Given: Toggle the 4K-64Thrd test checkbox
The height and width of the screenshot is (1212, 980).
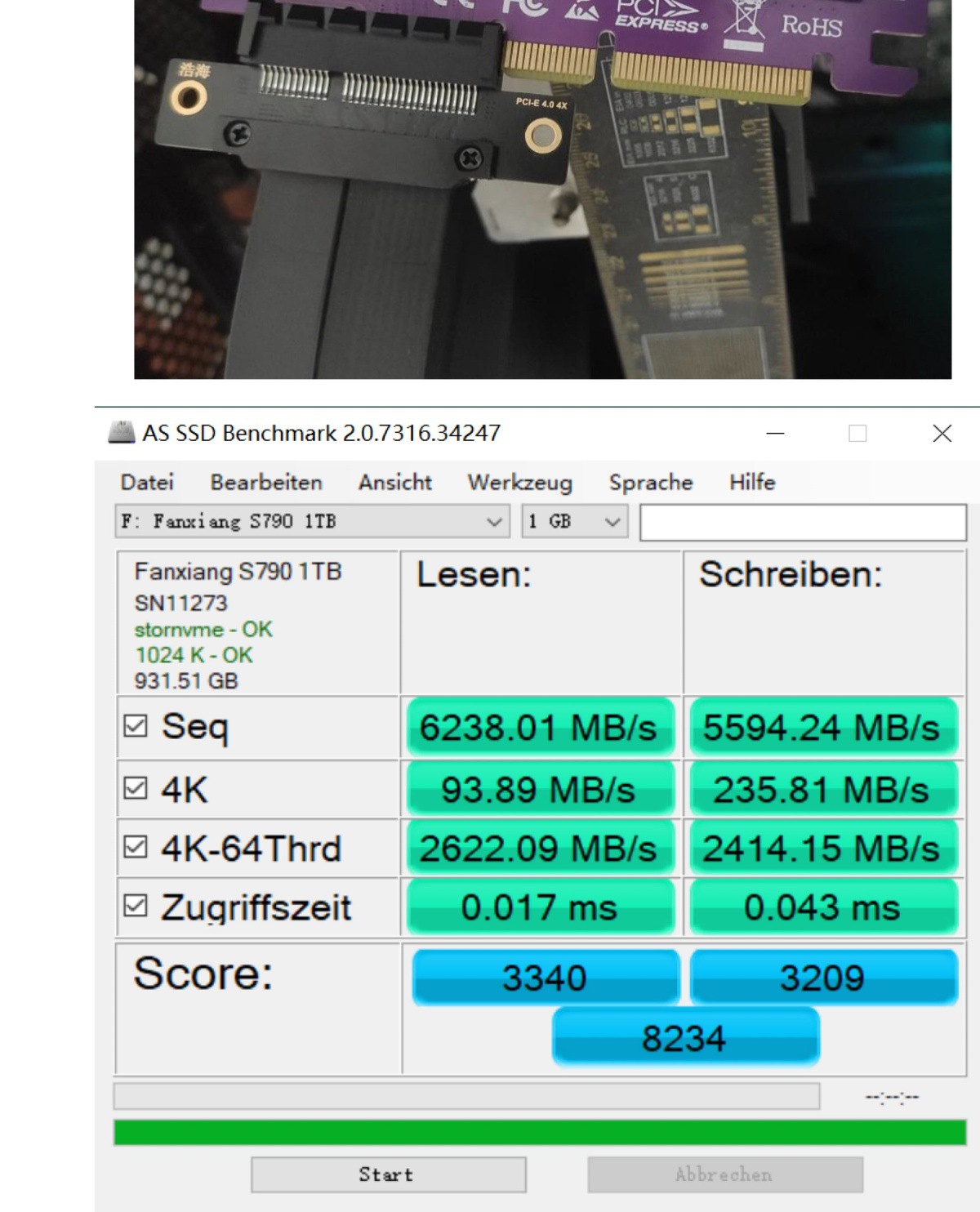Looking at the screenshot, I should tap(136, 847).
